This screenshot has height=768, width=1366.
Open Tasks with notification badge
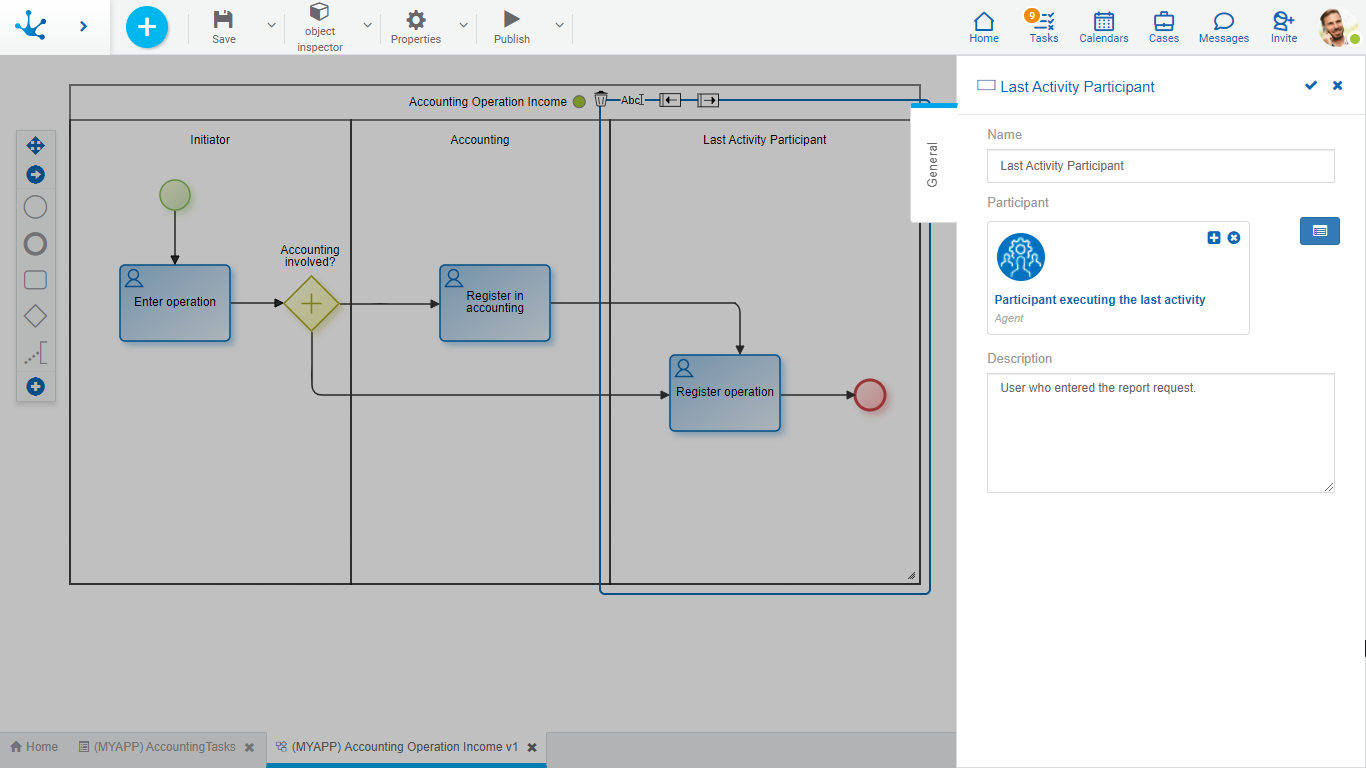click(x=1043, y=27)
